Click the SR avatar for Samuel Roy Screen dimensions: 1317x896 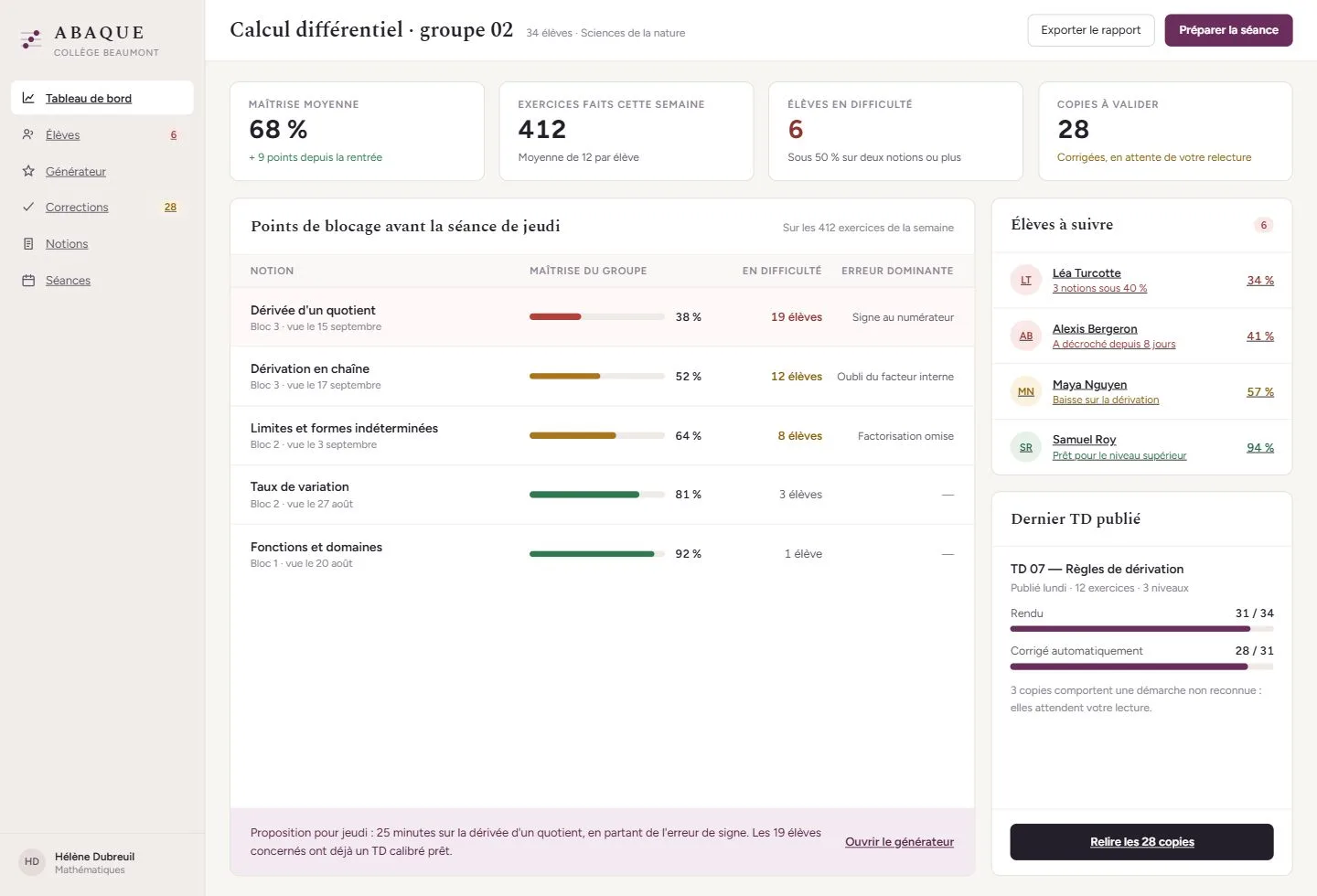coord(1026,447)
